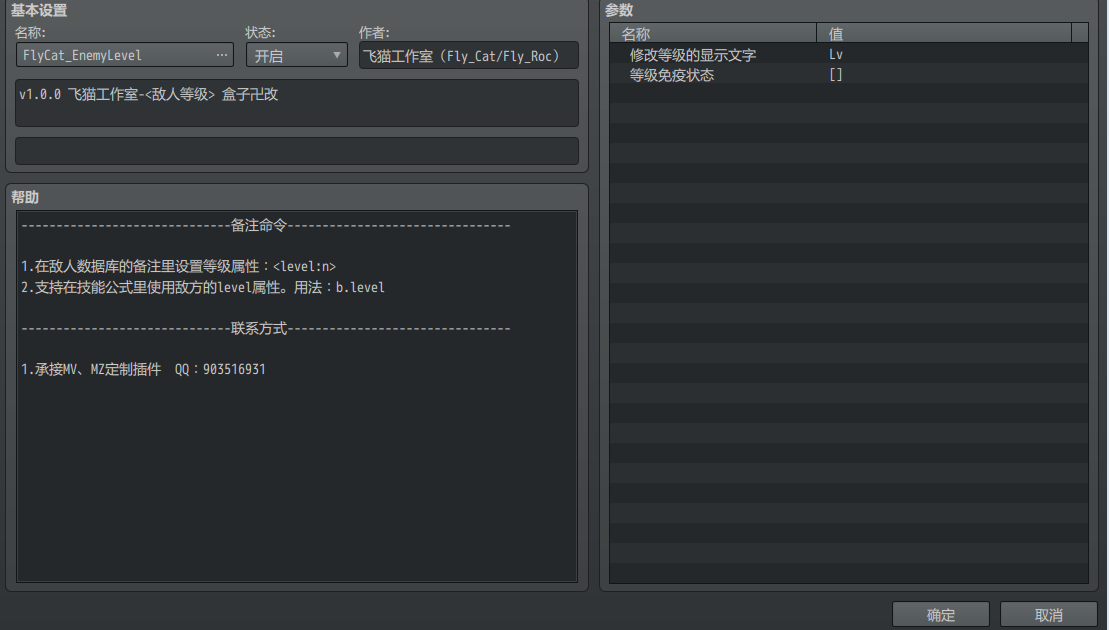
Task: Click the 备注命令 heading in the help text
Action: 259,226
